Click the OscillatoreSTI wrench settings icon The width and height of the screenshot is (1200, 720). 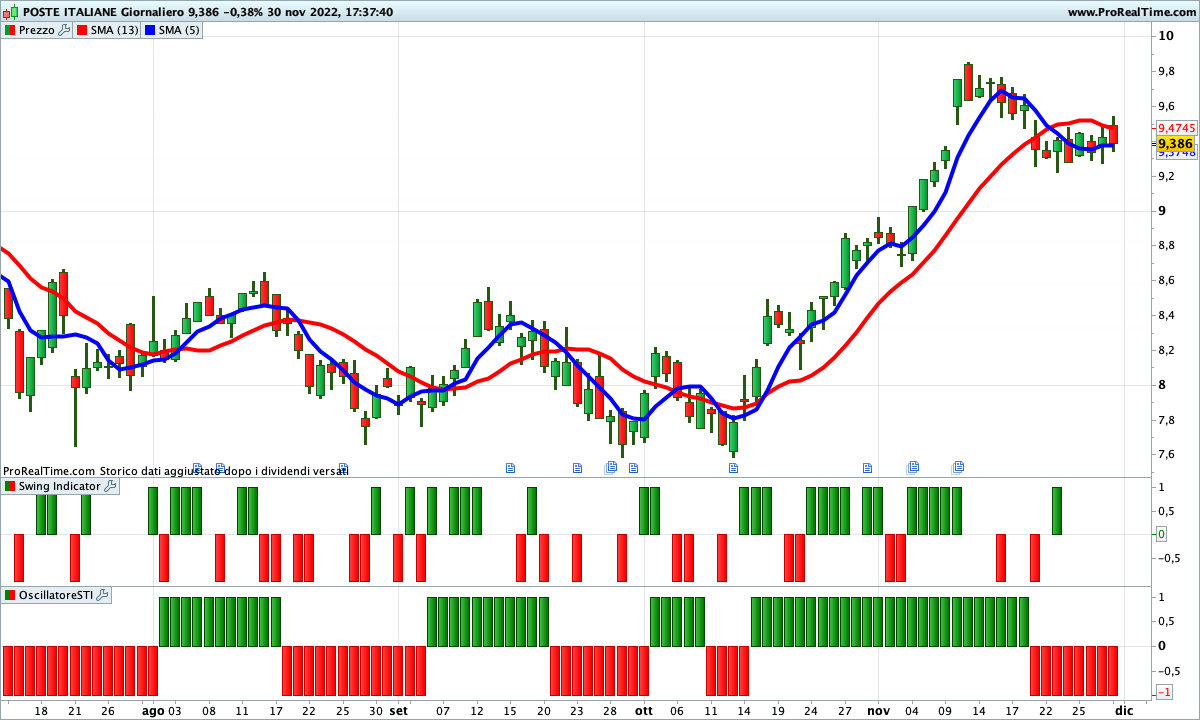(x=102, y=595)
